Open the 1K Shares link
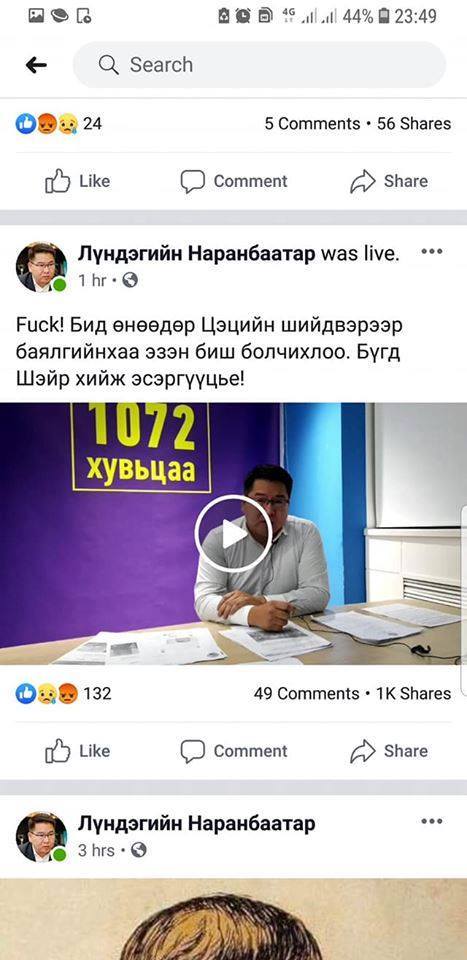 coord(413,694)
